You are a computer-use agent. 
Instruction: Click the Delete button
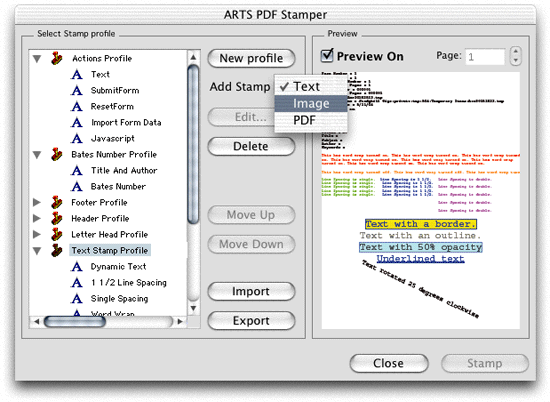(x=251, y=146)
